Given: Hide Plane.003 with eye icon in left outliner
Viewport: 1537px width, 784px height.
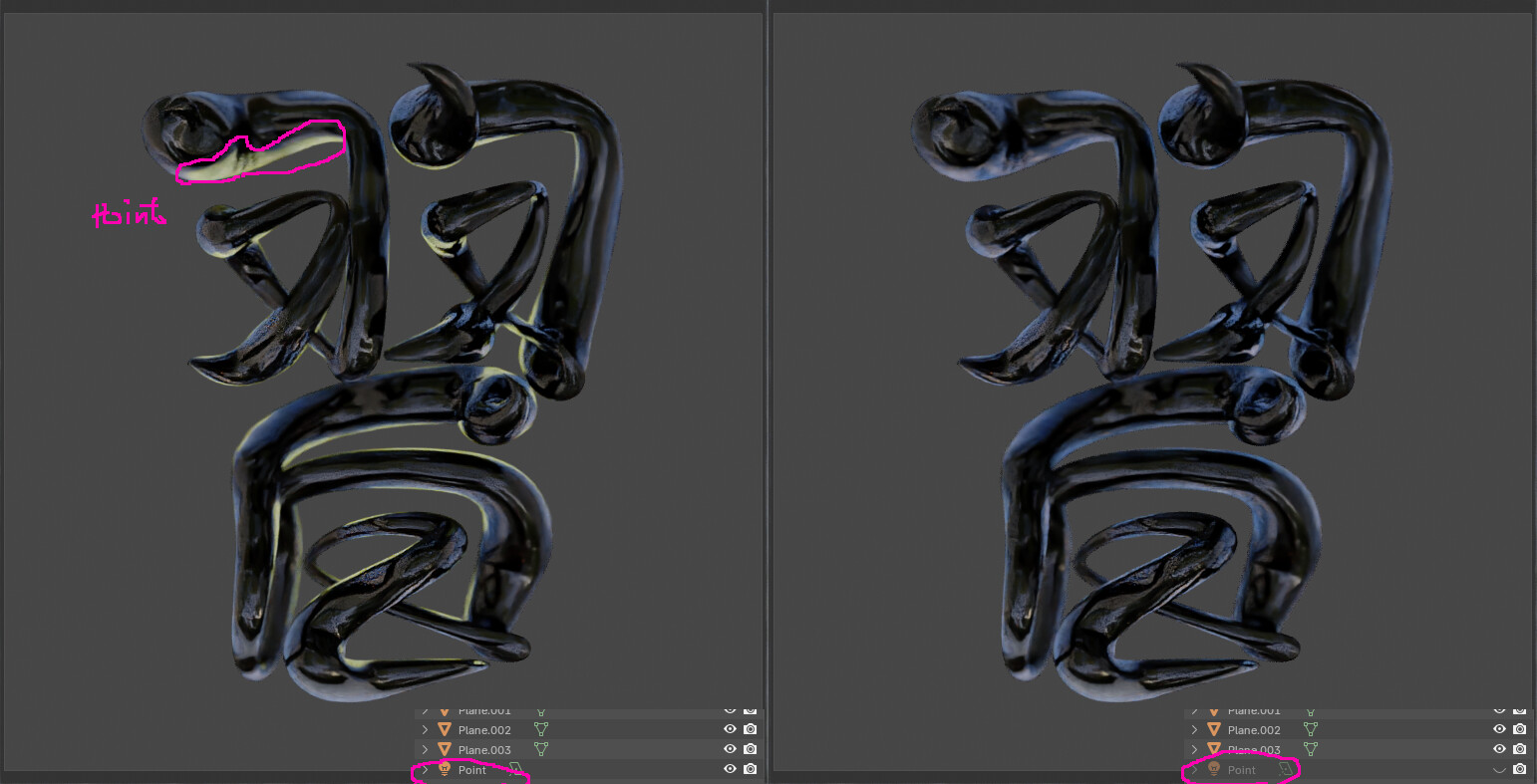Looking at the screenshot, I should pos(730,749).
